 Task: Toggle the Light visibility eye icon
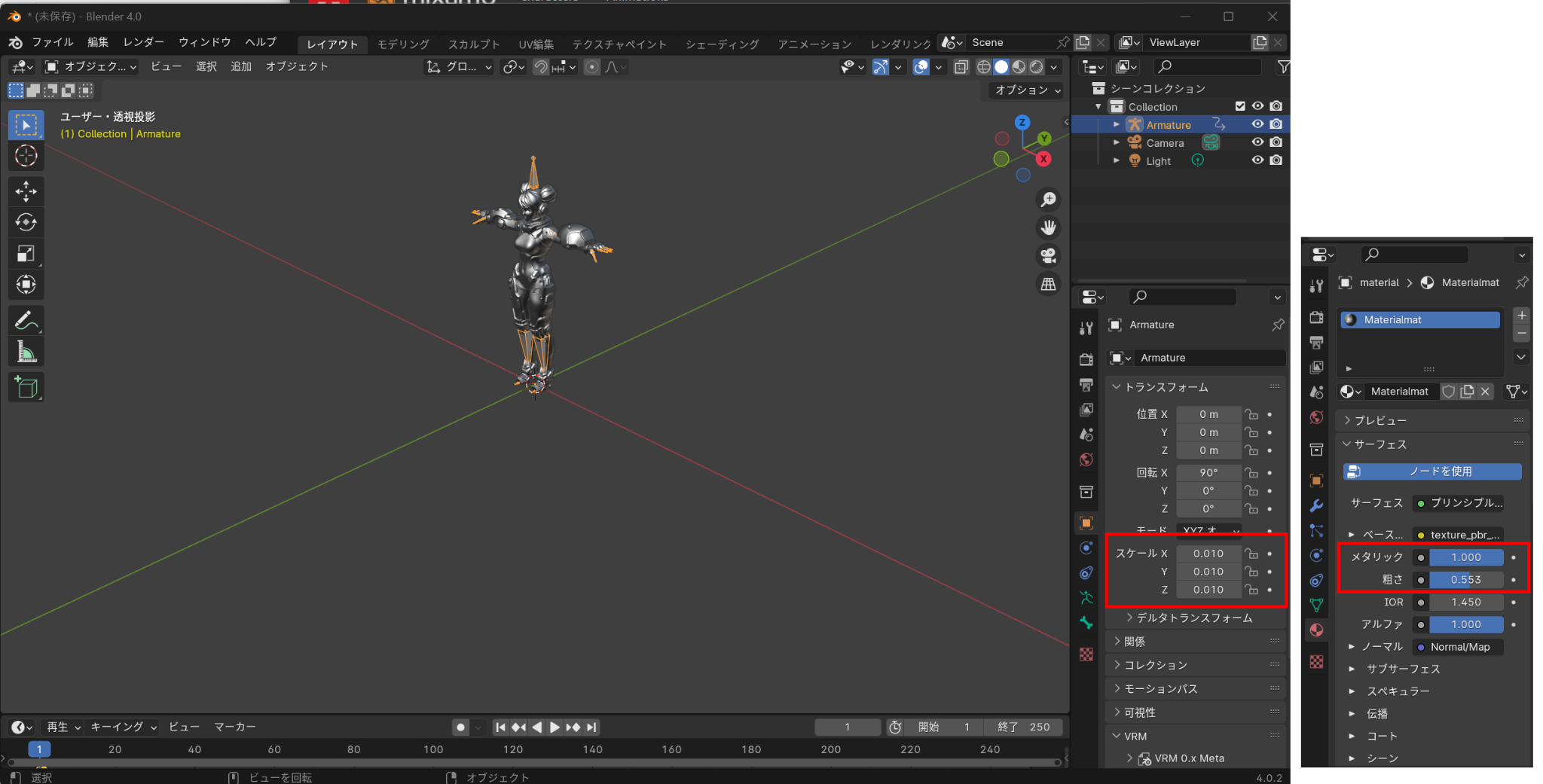[1257, 160]
